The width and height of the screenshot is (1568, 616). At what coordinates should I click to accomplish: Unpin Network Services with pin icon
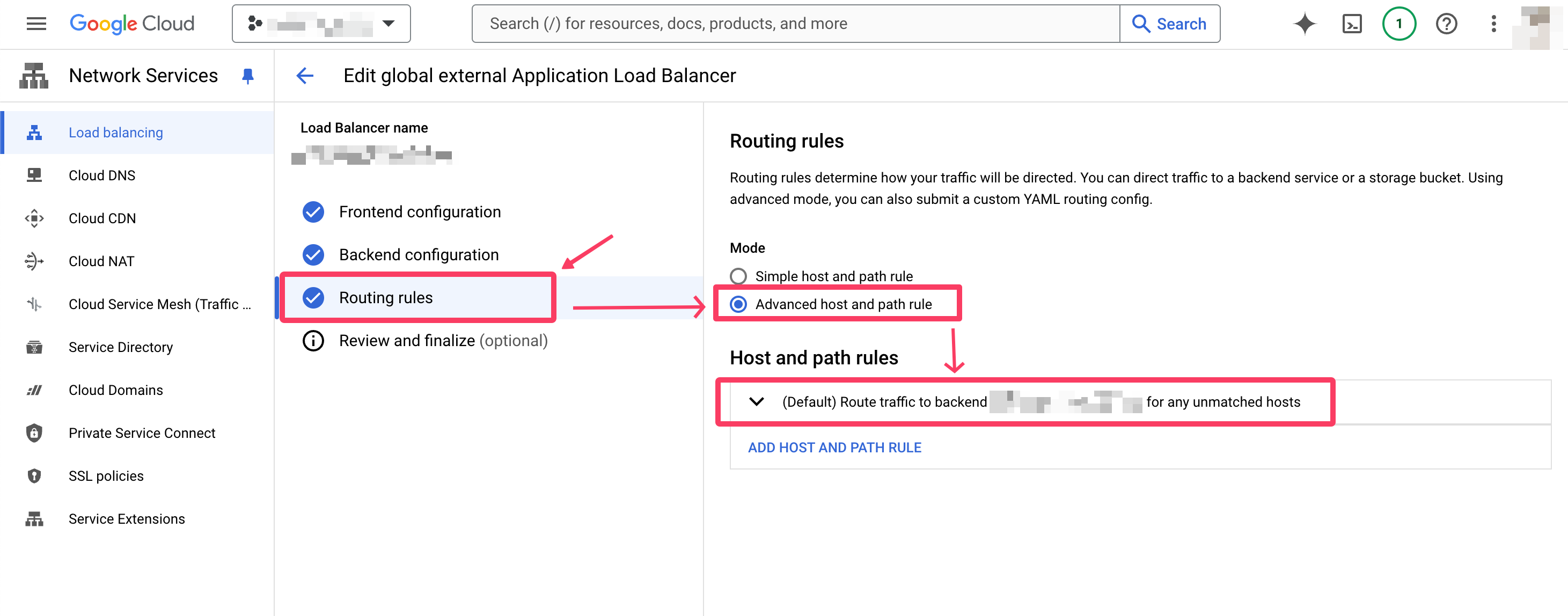(x=248, y=76)
